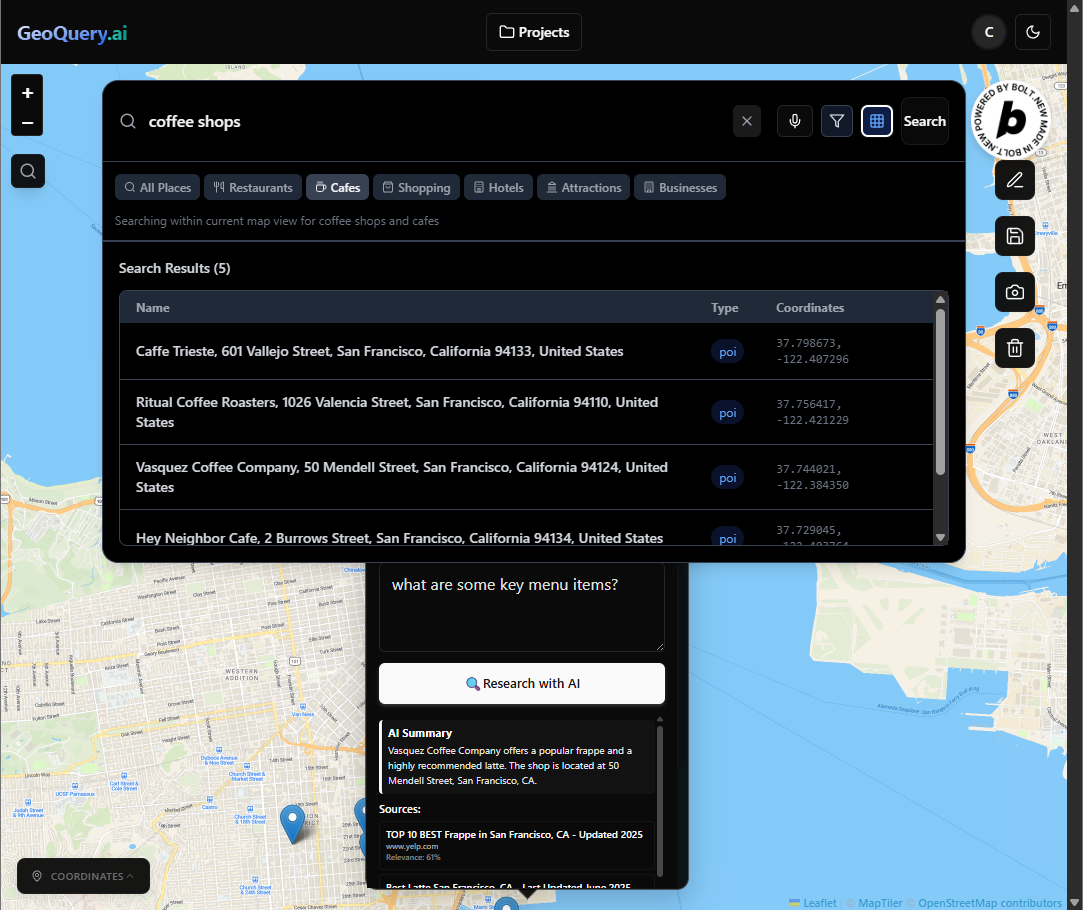1083x910 pixels.
Task: Zoom in the map with plus button
Action: [27, 93]
